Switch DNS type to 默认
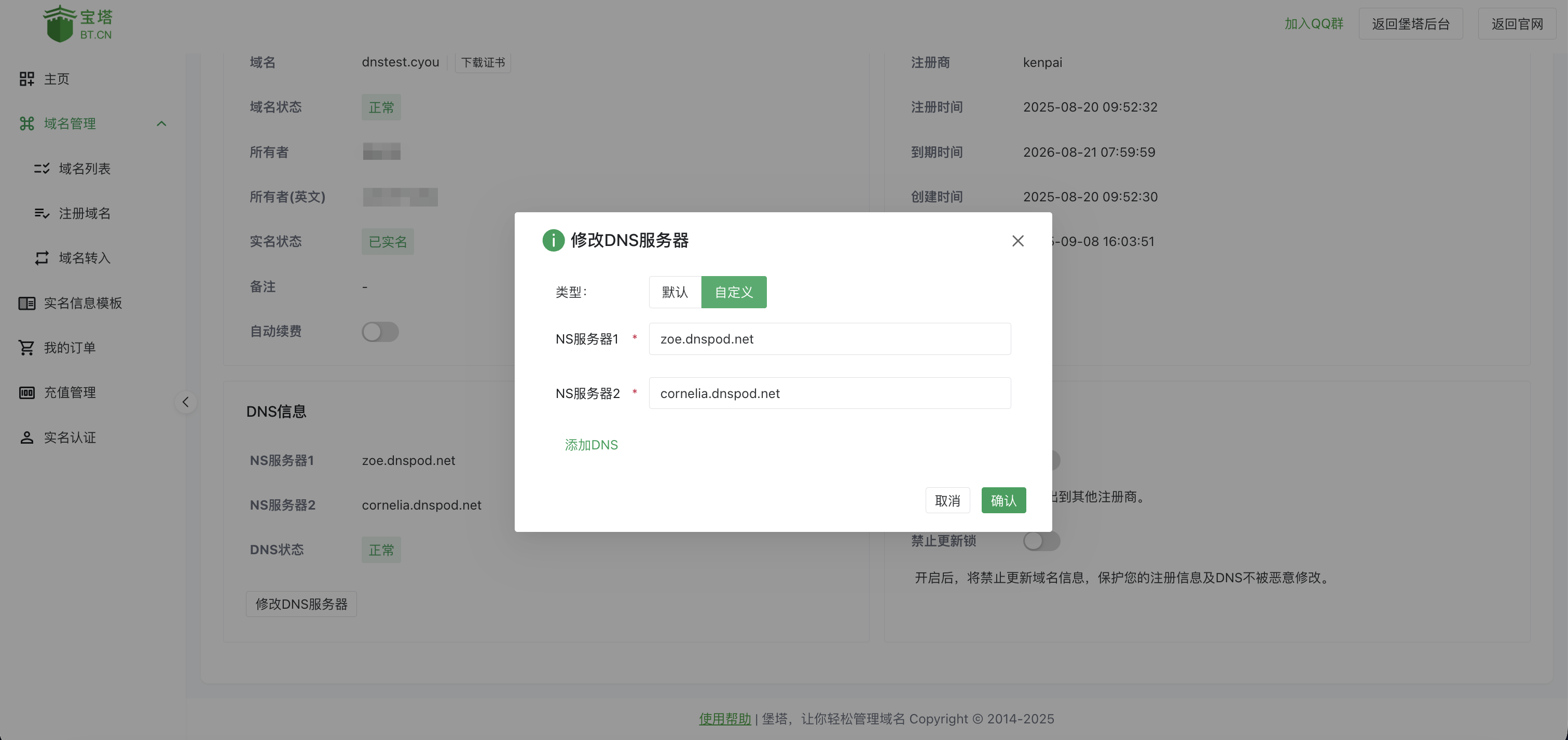Image resolution: width=1568 pixels, height=740 pixels. pyautogui.click(x=674, y=292)
